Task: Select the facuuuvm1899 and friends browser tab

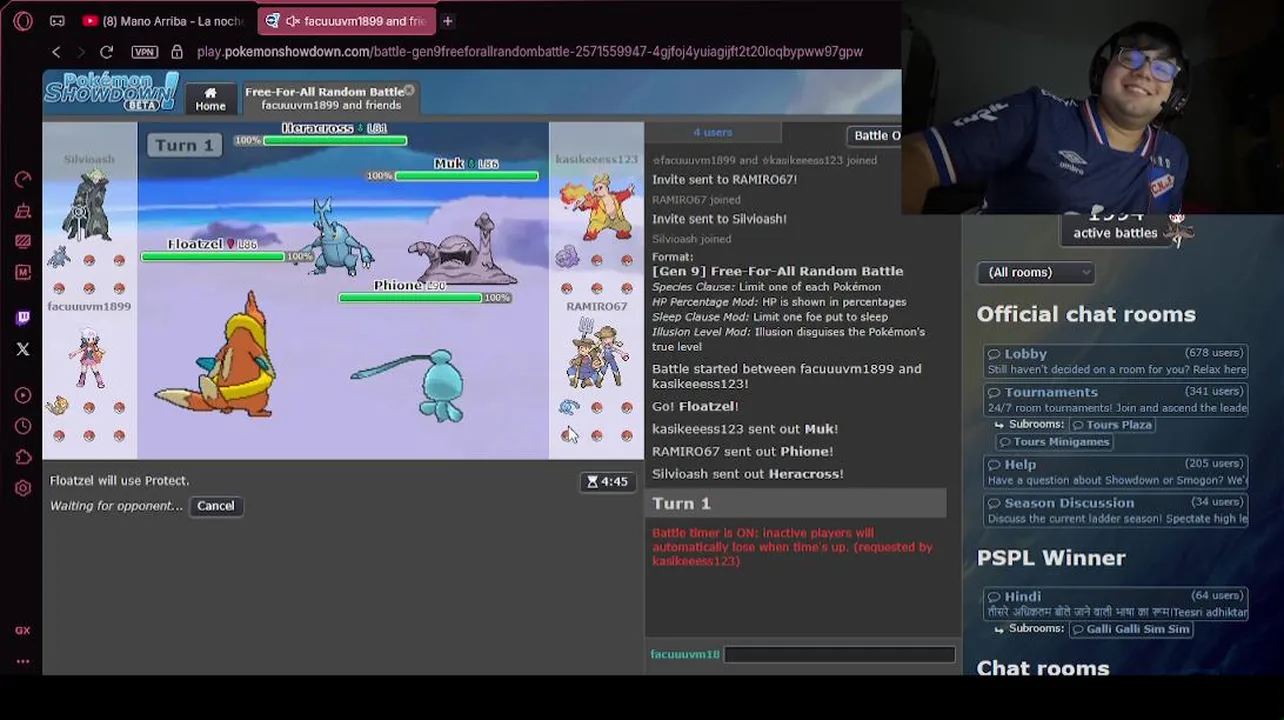Action: click(346, 20)
